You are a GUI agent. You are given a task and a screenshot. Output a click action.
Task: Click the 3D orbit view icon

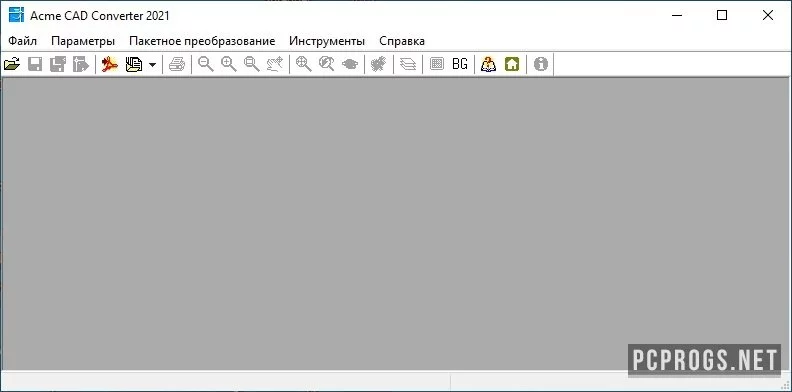coord(350,64)
